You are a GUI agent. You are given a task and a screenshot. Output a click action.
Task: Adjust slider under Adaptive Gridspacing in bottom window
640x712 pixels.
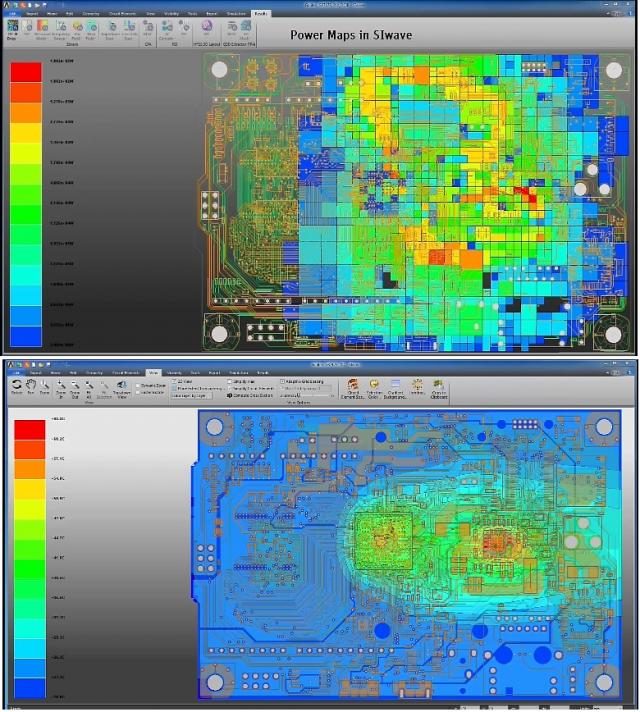click(x=299, y=396)
